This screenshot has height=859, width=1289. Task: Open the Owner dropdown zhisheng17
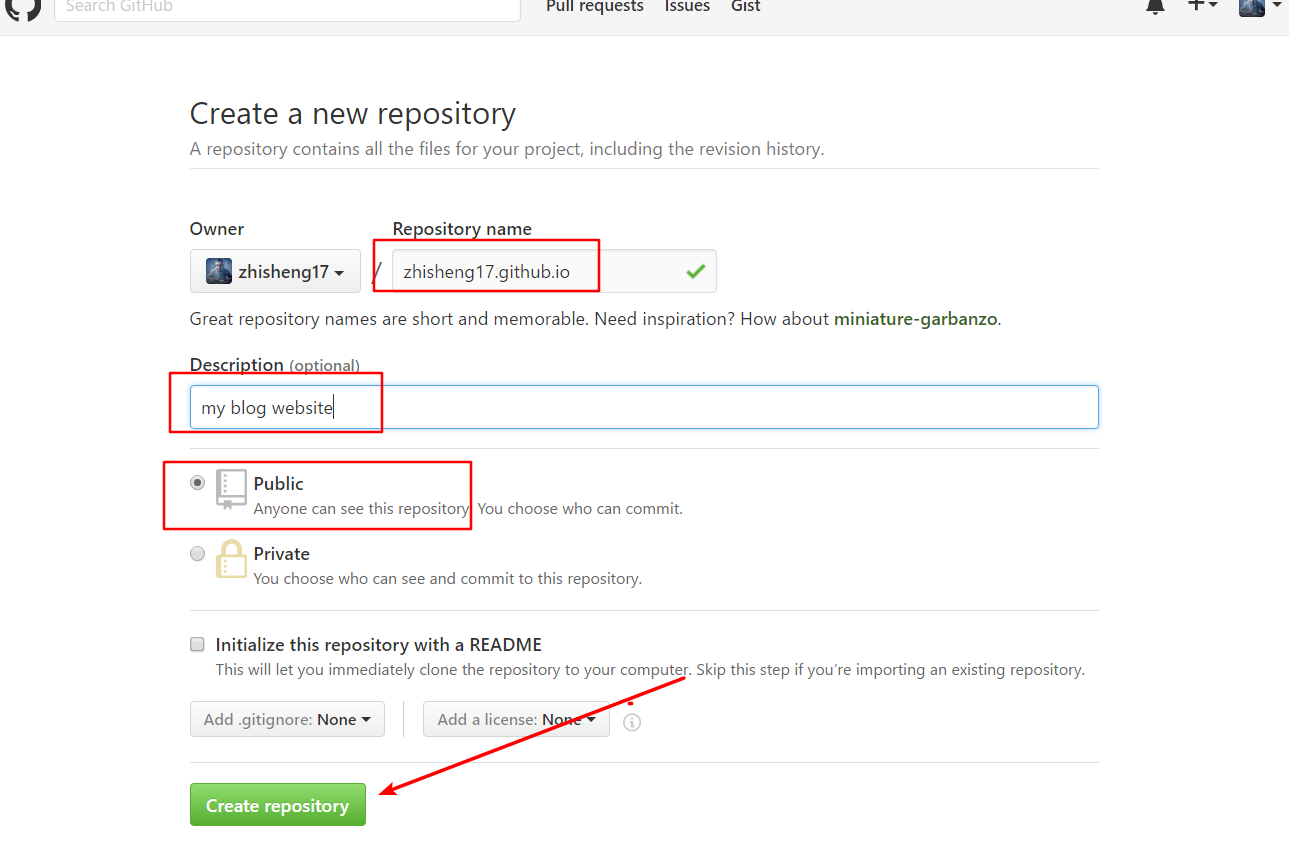point(275,271)
